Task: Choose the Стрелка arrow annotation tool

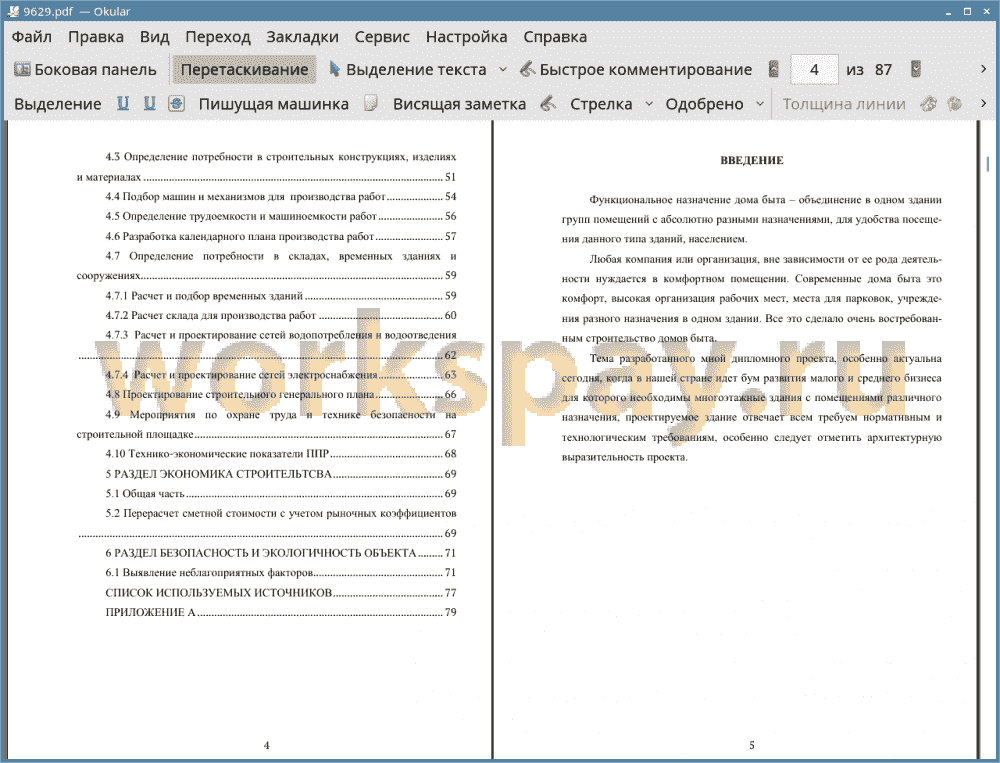Action: (601, 104)
